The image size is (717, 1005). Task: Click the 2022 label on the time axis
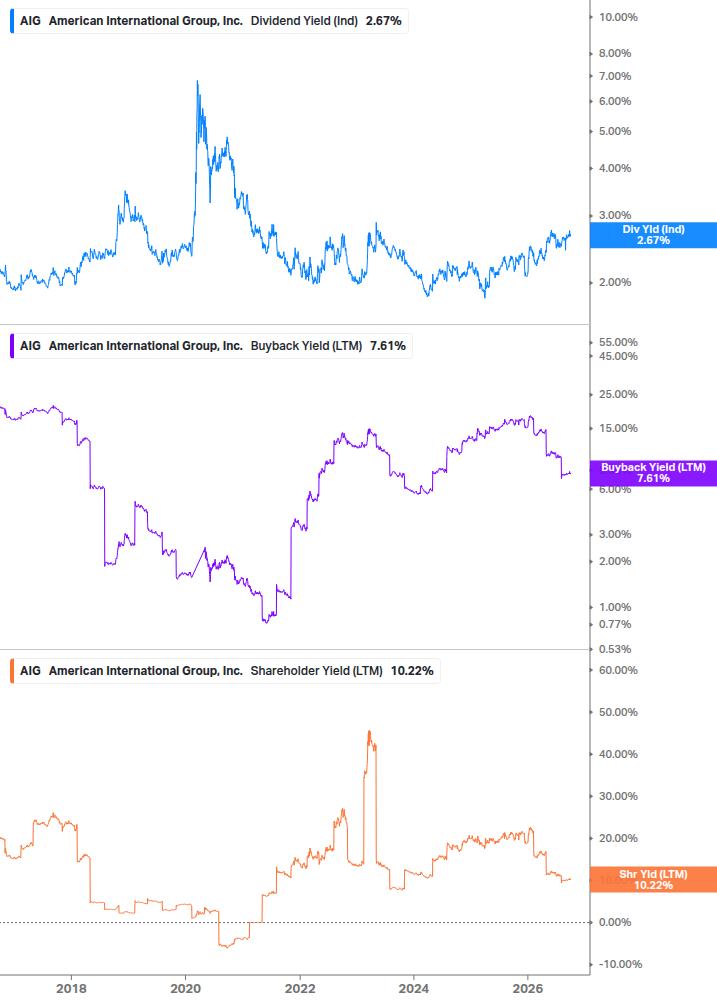click(x=299, y=989)
